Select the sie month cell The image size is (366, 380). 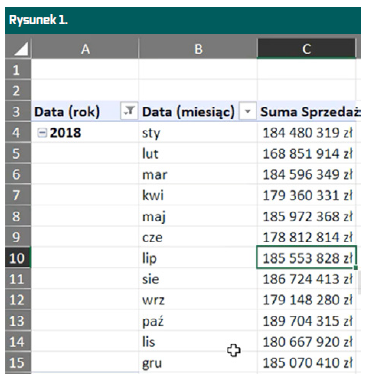click(198, 279)
